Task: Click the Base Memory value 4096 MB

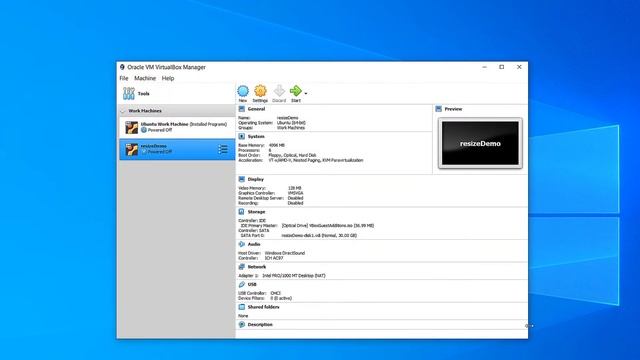Action: (x=277, y=145)
